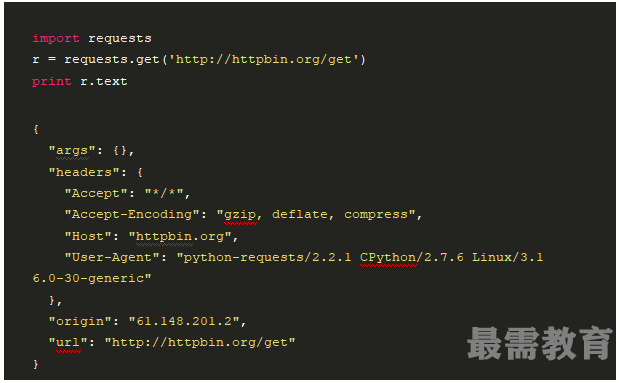Screen dimensions: 619x383
Task: Click the misspelled word 'gzip'
Action: coord(240,215)
